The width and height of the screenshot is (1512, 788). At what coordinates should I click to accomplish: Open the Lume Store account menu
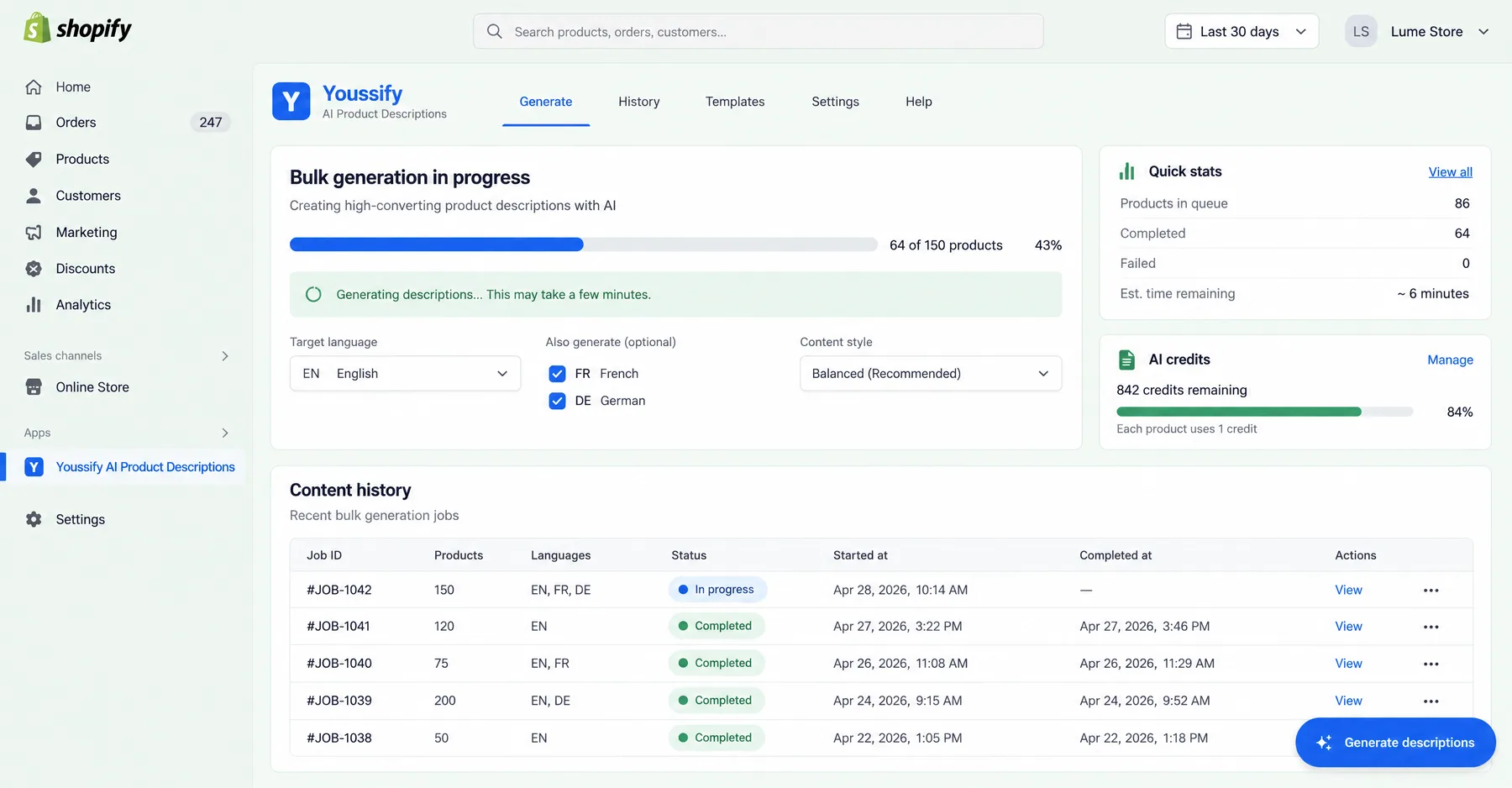(x=1418, y=31)
